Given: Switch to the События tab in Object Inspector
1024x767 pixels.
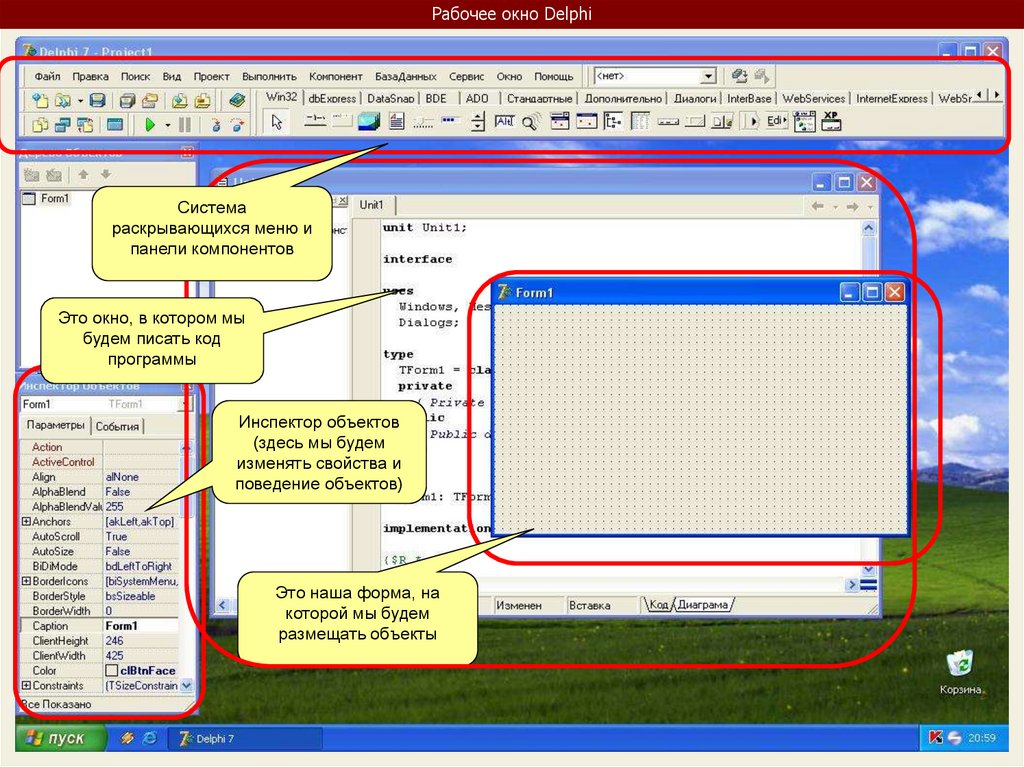Looking at the screenshot, I should pos(117,427).
